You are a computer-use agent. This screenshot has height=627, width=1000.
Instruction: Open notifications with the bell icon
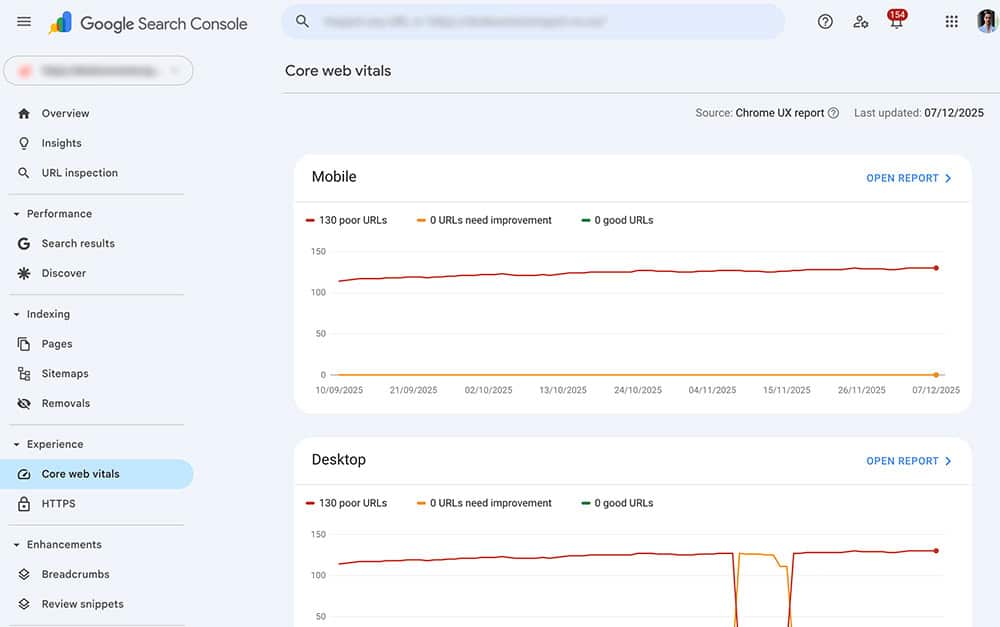coord(895,21)
